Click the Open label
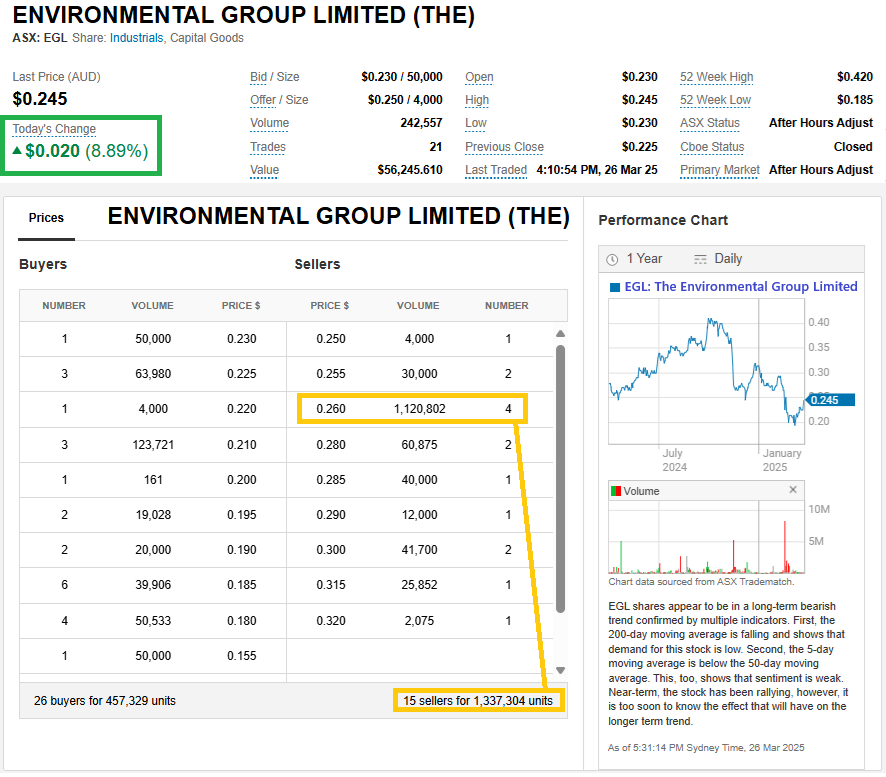Viewport: 886px width, 777px height. pyautogui.click(x=479, y=77)
